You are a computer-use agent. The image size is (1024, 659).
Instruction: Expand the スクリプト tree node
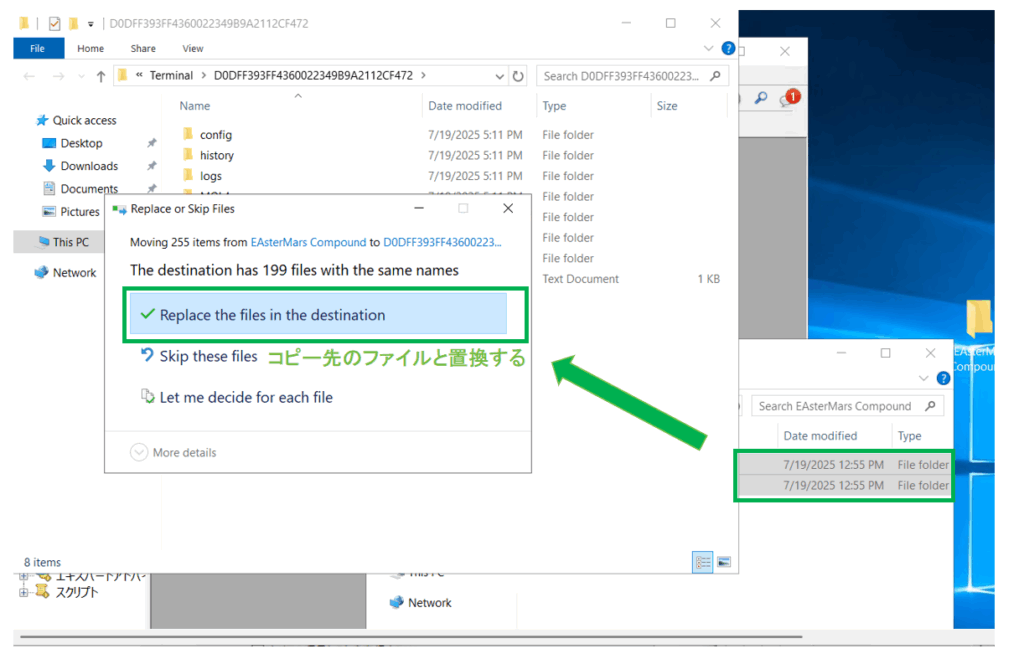click(24, 592)
